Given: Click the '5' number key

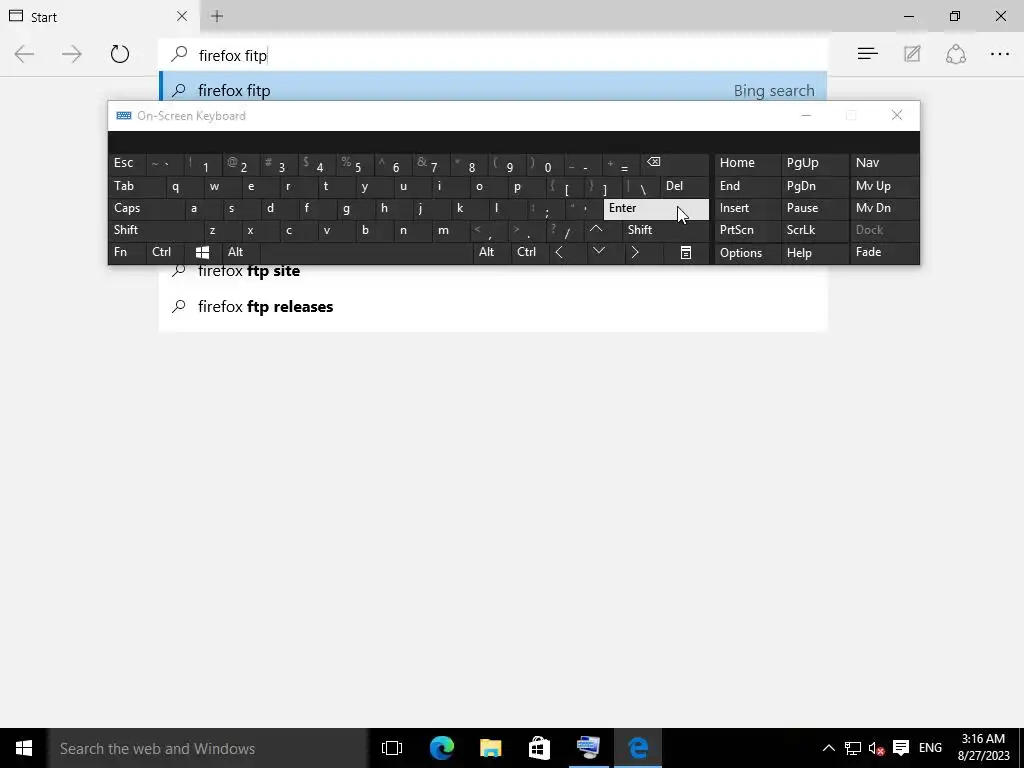Looking at the screenshot, I should click(x=357, y=165).
